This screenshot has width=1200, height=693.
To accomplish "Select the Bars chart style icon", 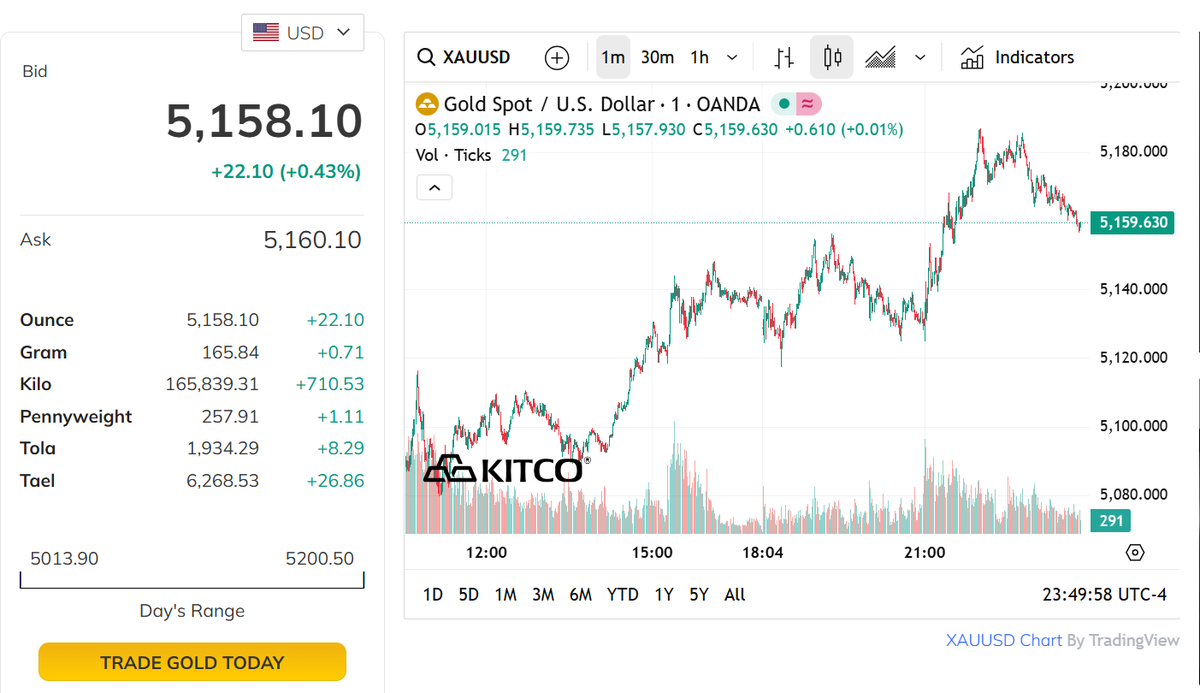I will [785, 57].
